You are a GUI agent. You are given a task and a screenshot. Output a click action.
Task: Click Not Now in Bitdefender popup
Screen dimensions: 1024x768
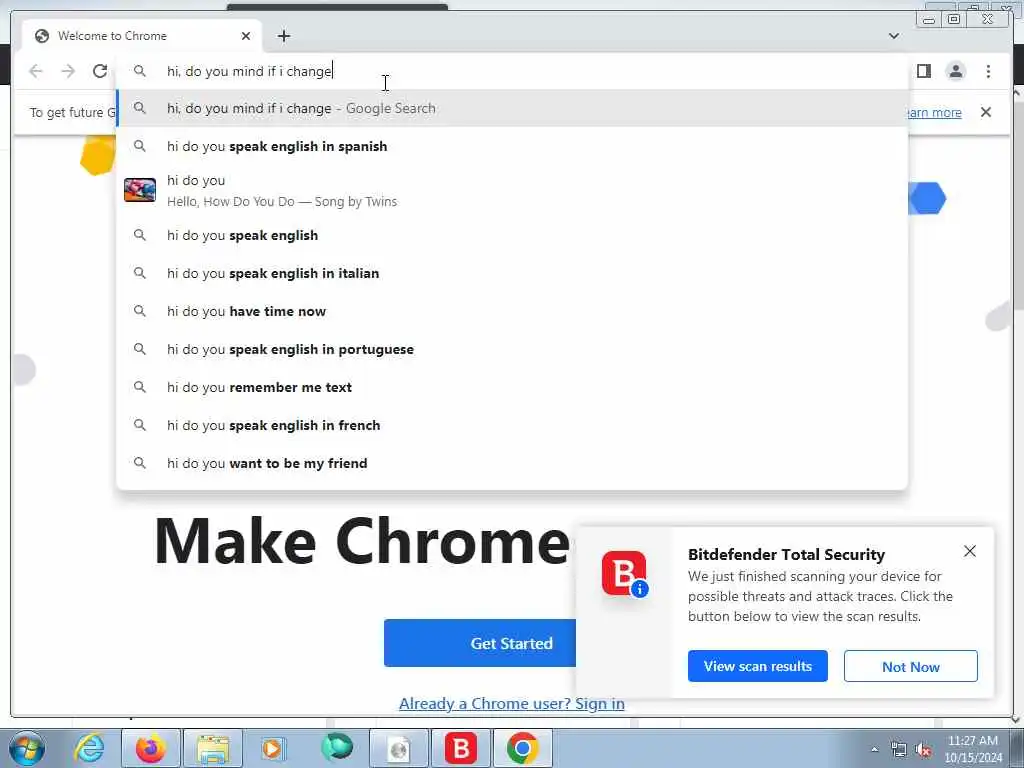tap(910, 667)
